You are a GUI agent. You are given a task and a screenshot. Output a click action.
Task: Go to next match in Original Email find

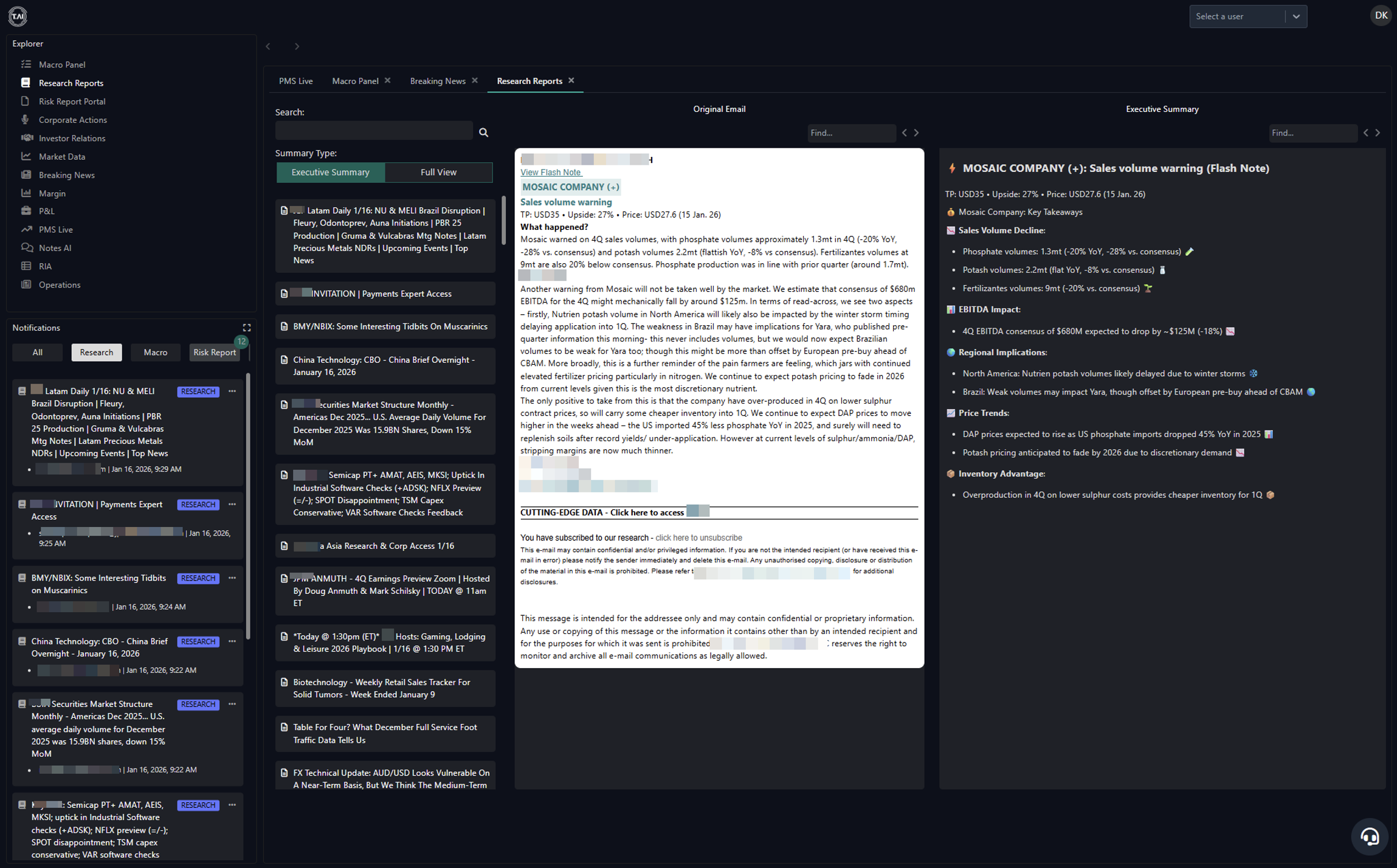(916, 133)
